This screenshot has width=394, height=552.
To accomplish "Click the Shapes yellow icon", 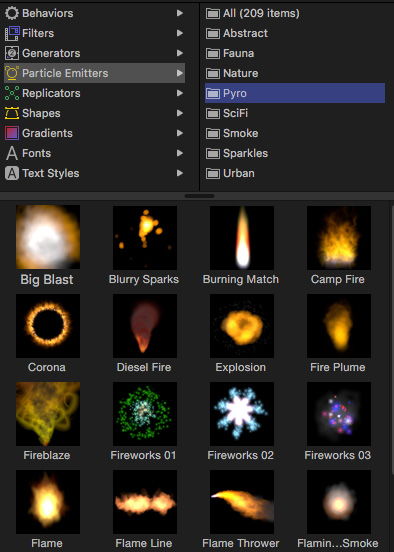I will (x=12, y=113).
